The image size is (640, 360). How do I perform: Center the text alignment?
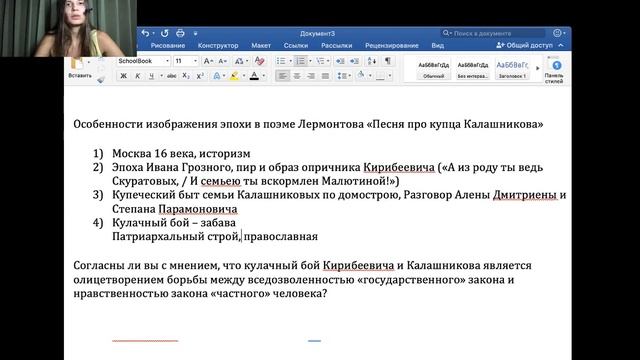pyautogui.click(x=297, y=76)
